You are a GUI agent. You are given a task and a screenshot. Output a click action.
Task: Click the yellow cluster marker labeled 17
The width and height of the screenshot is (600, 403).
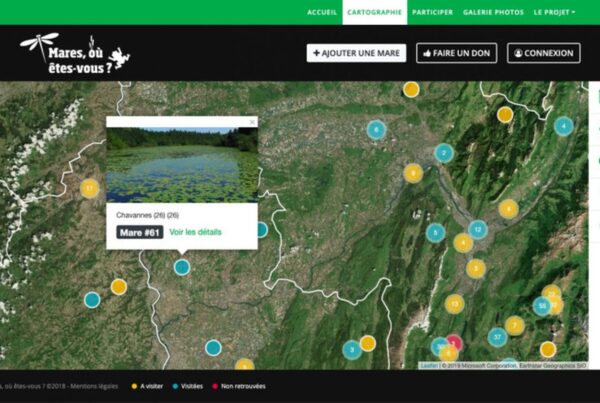(90, 188)
